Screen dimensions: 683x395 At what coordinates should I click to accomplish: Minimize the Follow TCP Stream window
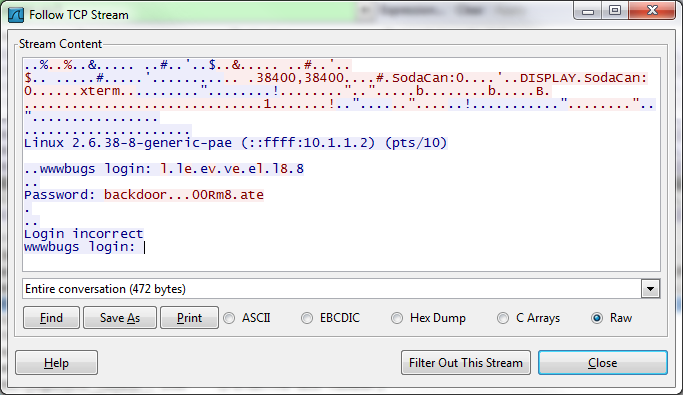588,11
